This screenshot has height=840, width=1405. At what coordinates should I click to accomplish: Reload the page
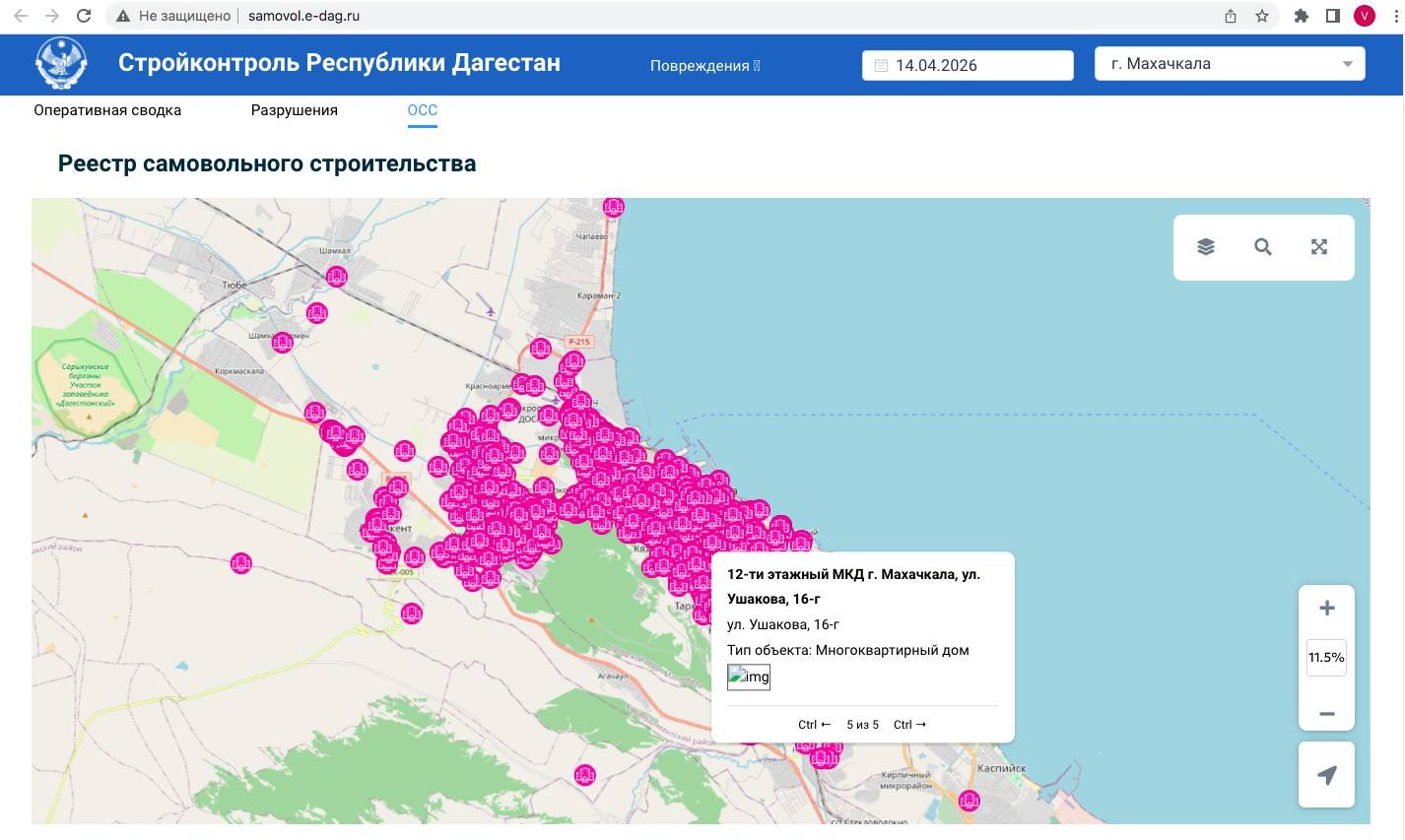[84, 16]
